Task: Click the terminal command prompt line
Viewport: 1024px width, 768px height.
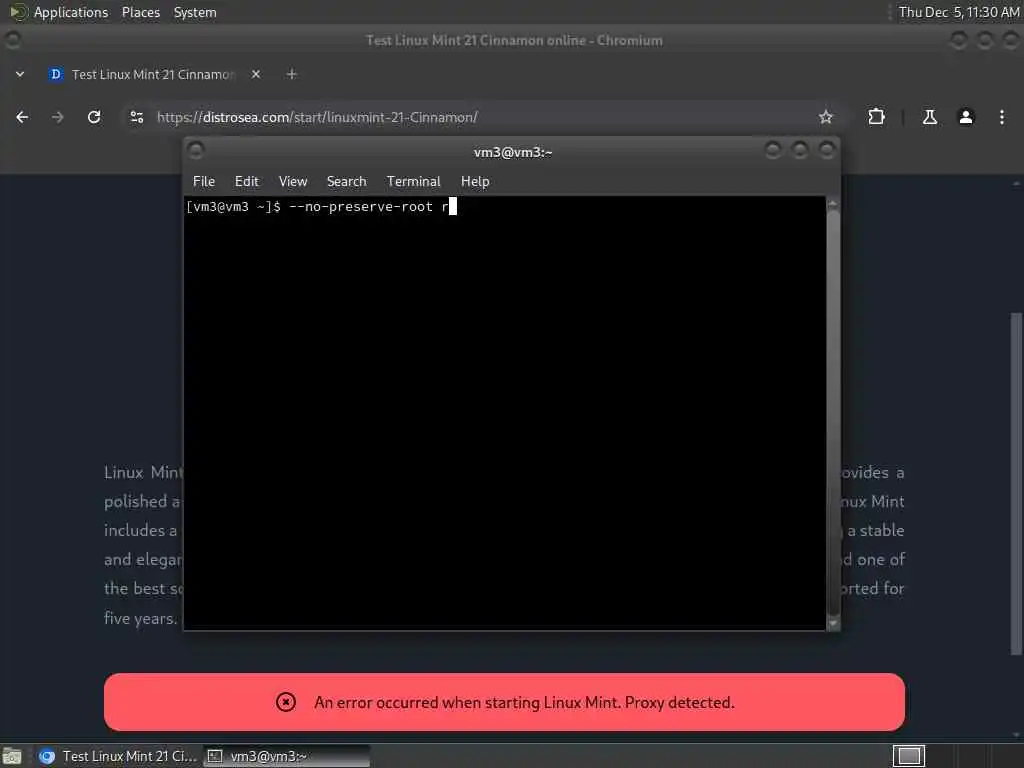Action: [504, 207]
